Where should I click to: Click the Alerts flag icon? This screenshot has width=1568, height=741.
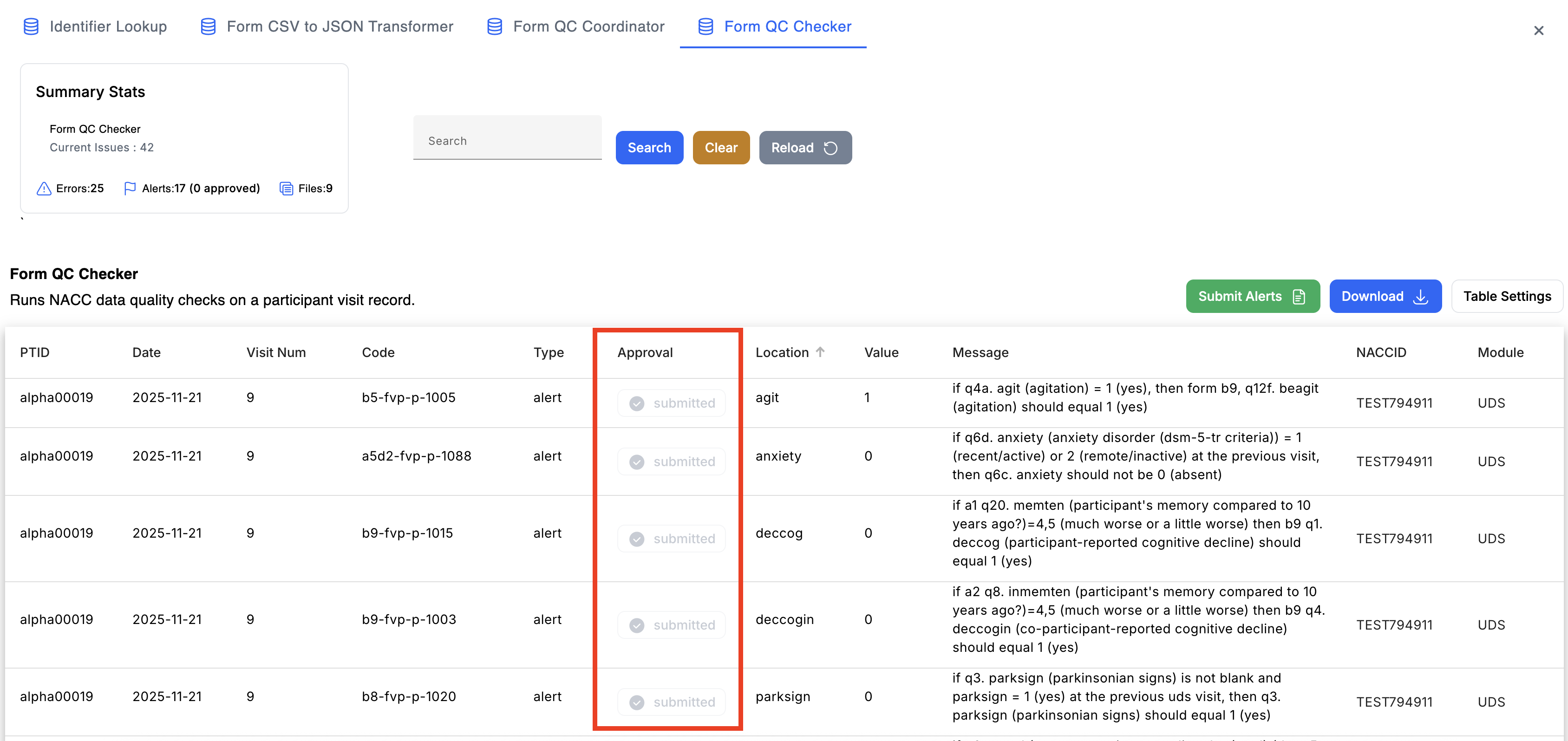130,188
